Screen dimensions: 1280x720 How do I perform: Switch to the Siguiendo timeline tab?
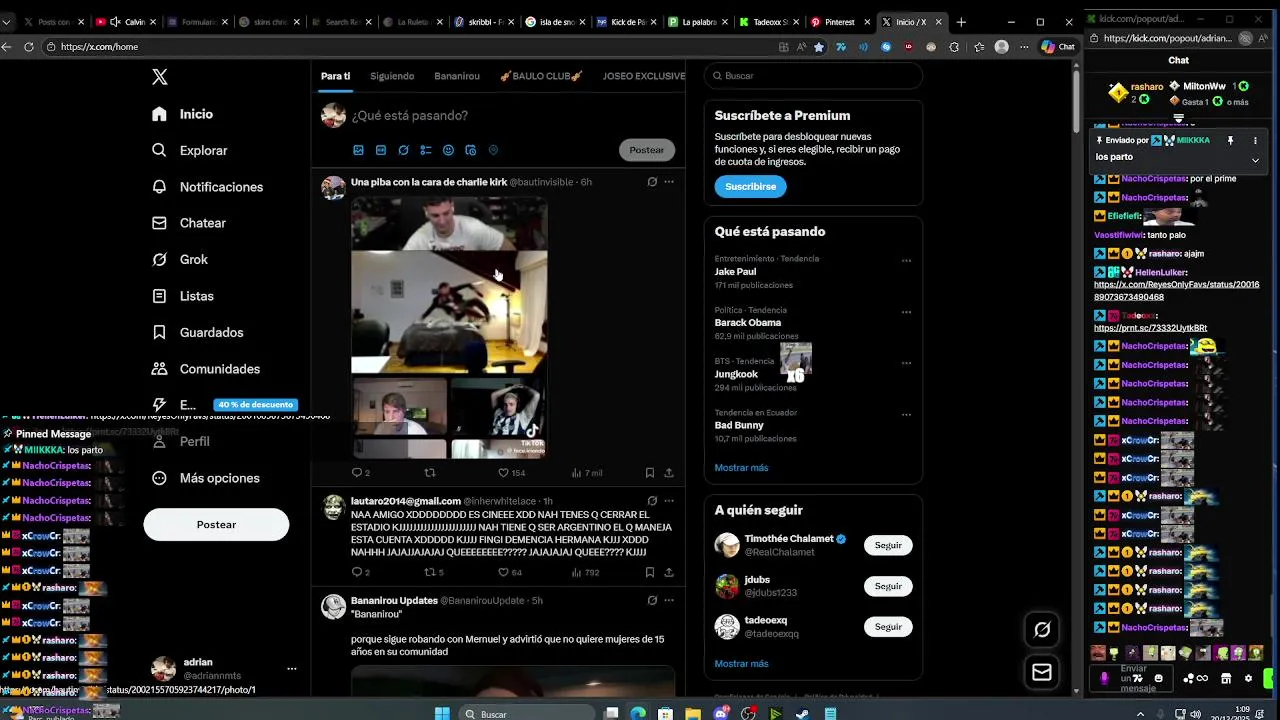pos(392,76)
